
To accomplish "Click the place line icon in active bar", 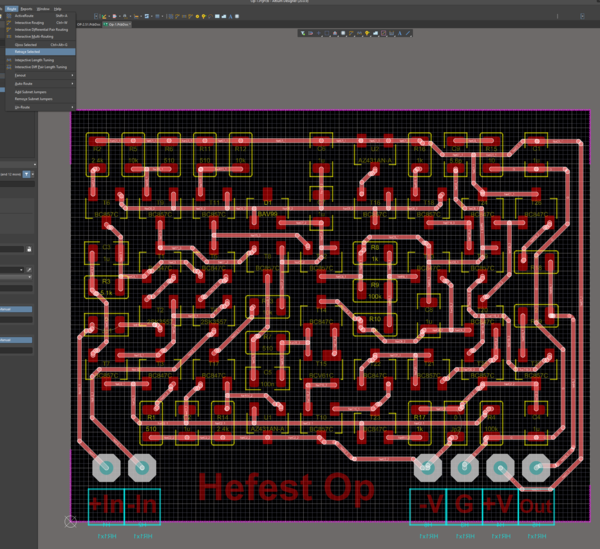I will 408,33.
